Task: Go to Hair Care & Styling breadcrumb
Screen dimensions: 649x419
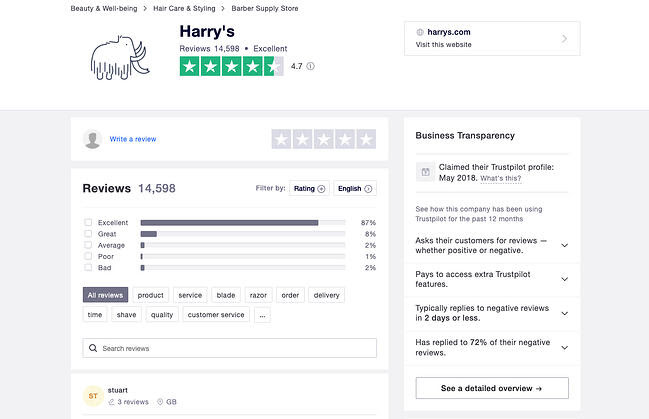Action: click(184, 8)
